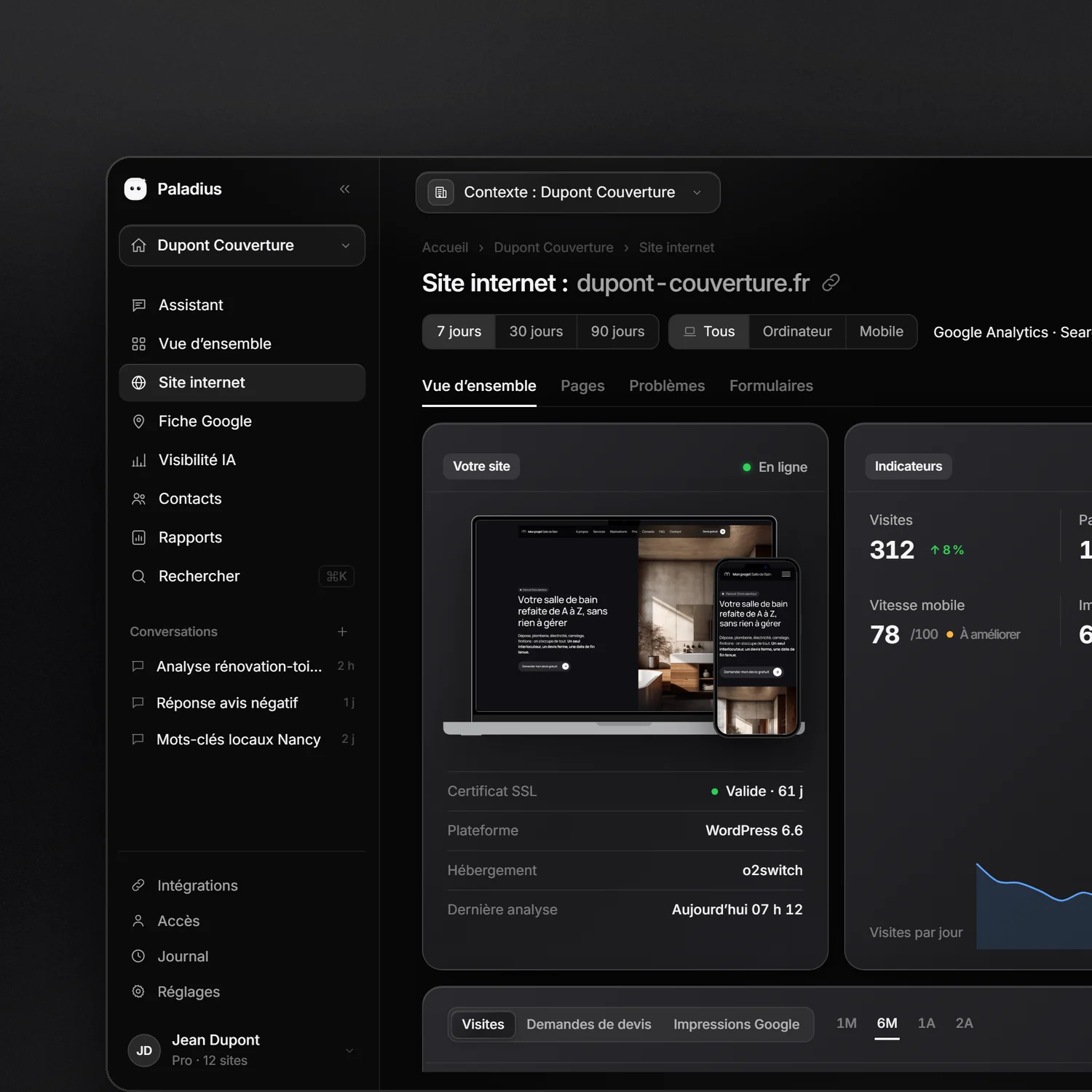Open Fiche Google in the sidebar
The width and height of the screenshot is (1092, 1092).
[242, 422]
